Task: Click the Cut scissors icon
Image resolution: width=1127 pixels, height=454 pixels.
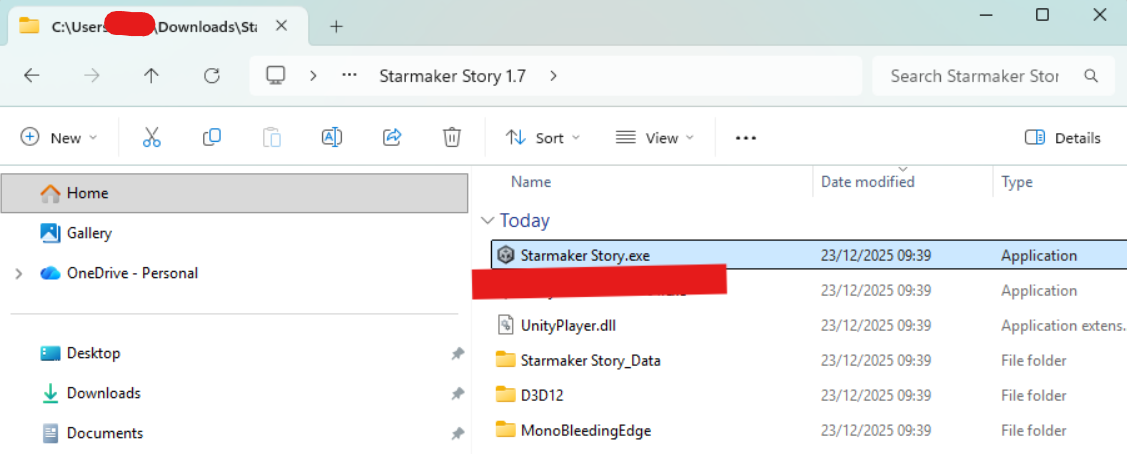Action: point(152,138)
